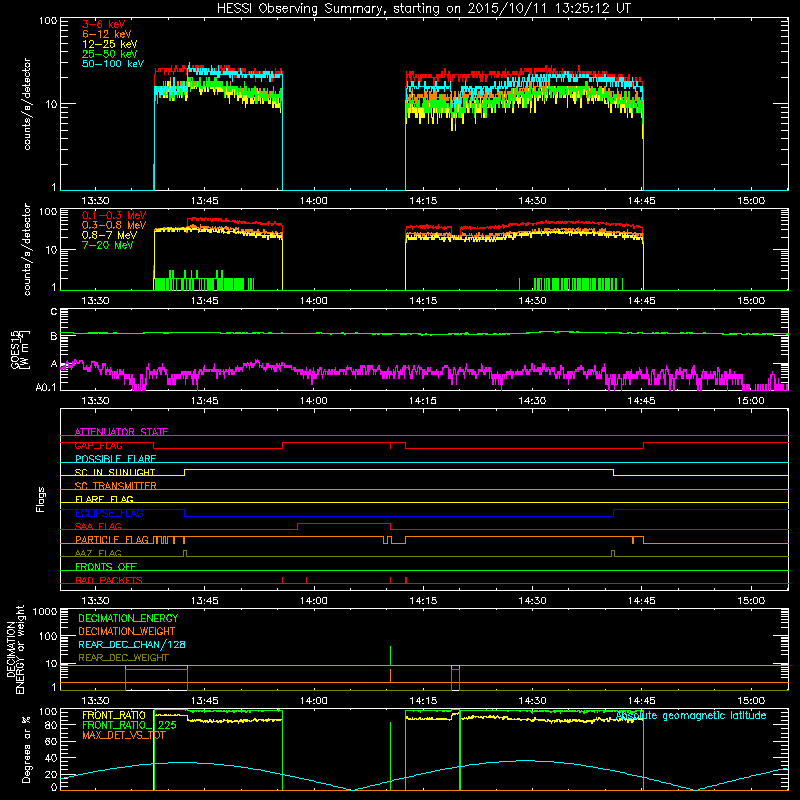Click the Absolute geomagnetic latitude label

point(691,715)
